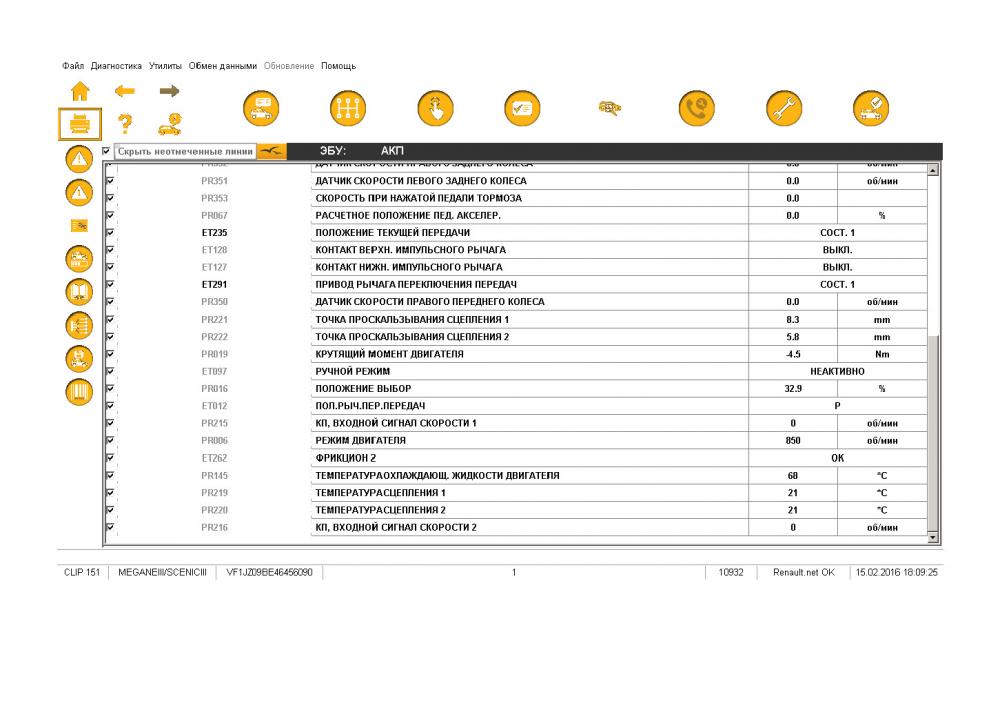The width and height of the screenshot is (1000, 708).
Task: Select 'ТЕМПЕРАТУРАСЦЕПЛЕНИЯ 1' row text
Action: click(x=380, y=492)
